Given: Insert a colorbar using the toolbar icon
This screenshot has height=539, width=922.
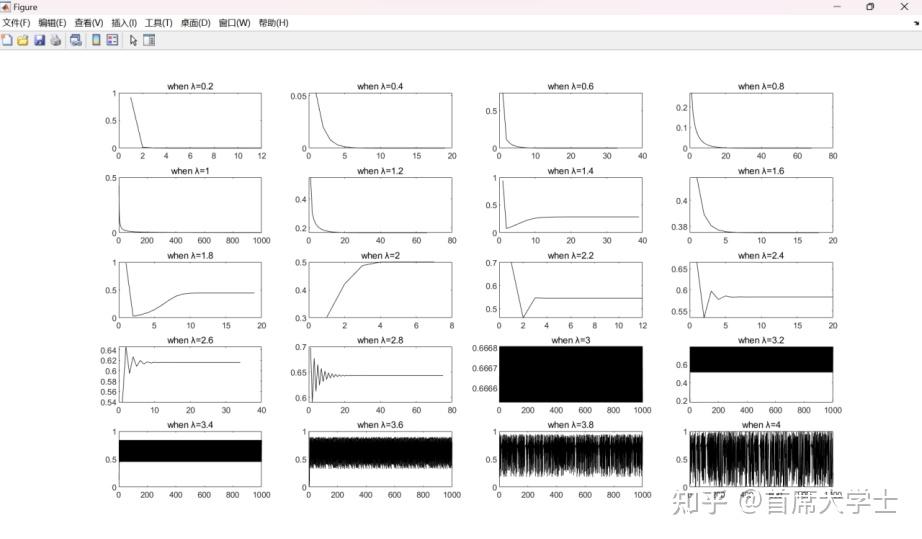Looking at the screenshot, I should tap(96, 40).
